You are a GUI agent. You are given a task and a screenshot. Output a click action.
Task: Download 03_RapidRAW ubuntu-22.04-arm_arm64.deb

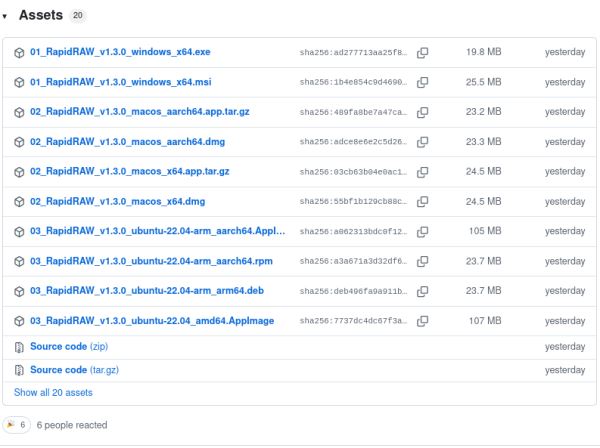147,291
